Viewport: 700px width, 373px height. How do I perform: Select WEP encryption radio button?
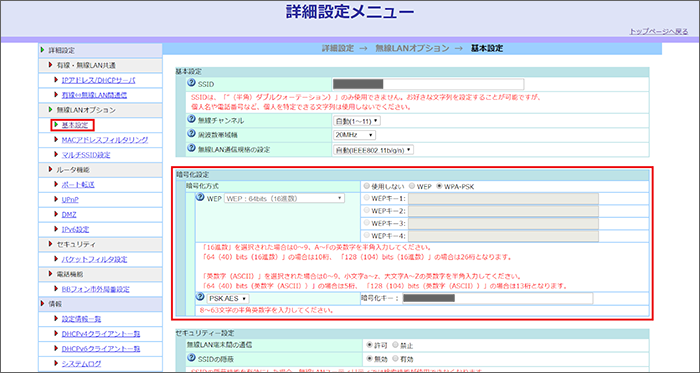click(412, 186)
